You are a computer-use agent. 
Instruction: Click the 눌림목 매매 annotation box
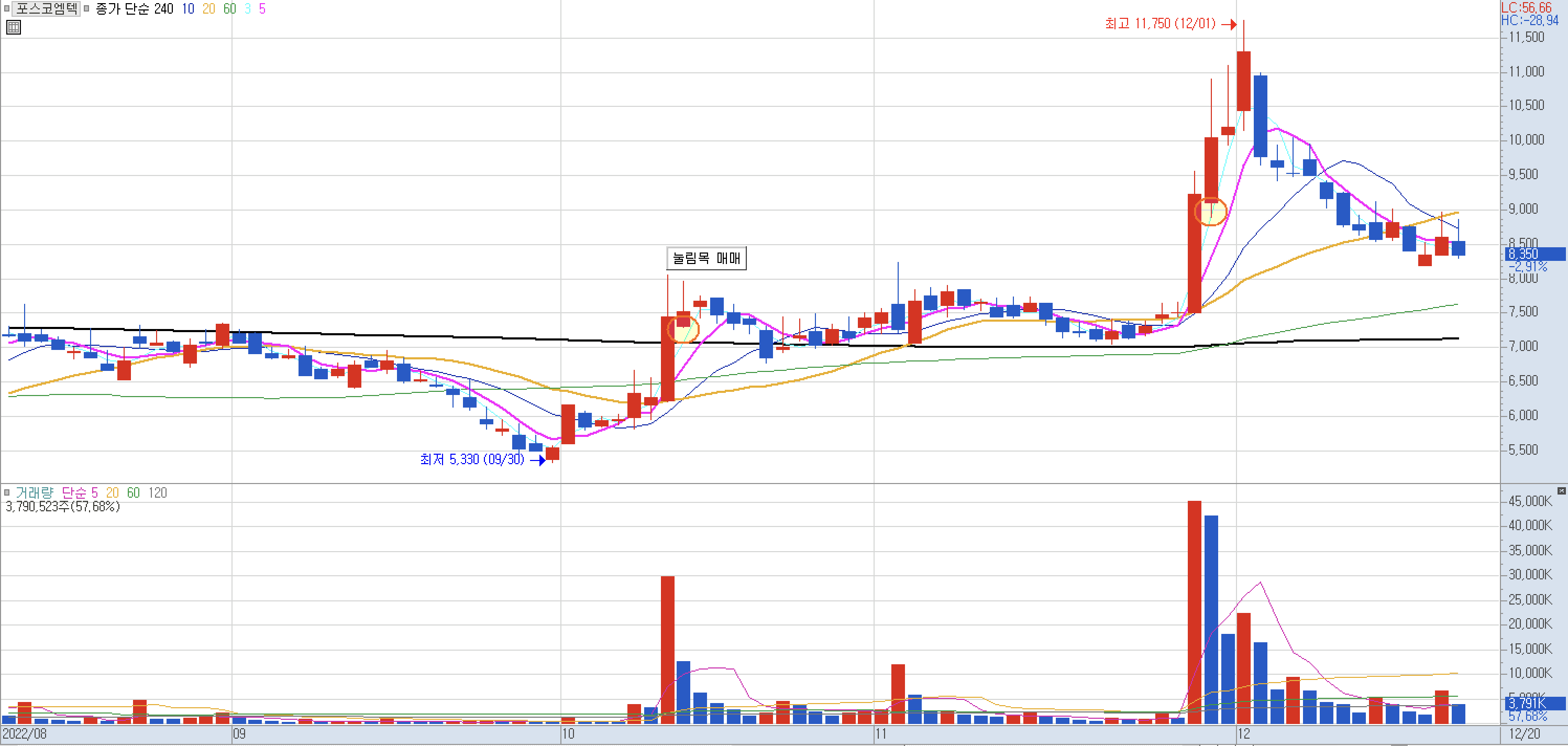point(706,258)
